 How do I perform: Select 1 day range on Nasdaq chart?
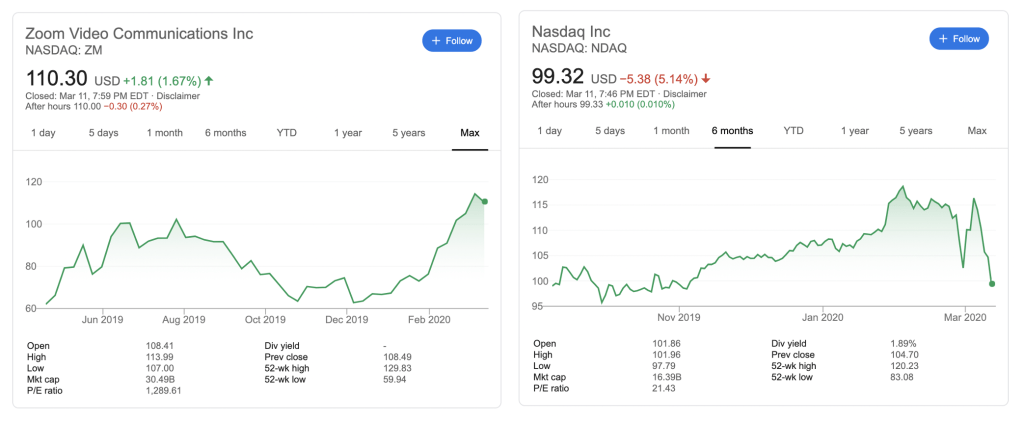tap(549, 131)
